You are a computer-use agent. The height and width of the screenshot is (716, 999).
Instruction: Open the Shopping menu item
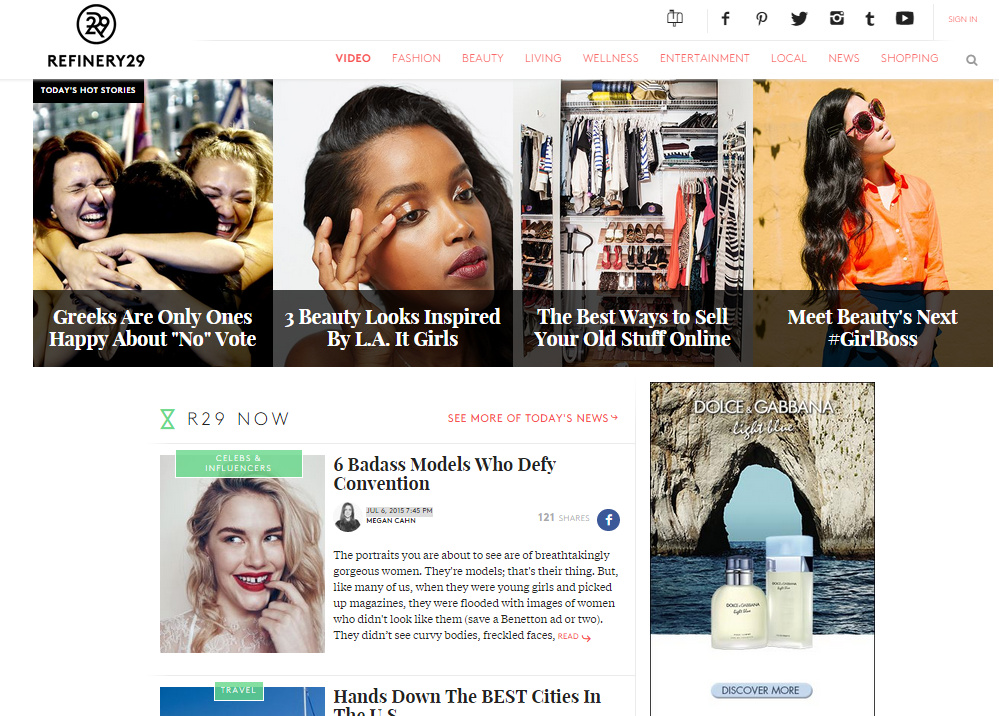909,58
